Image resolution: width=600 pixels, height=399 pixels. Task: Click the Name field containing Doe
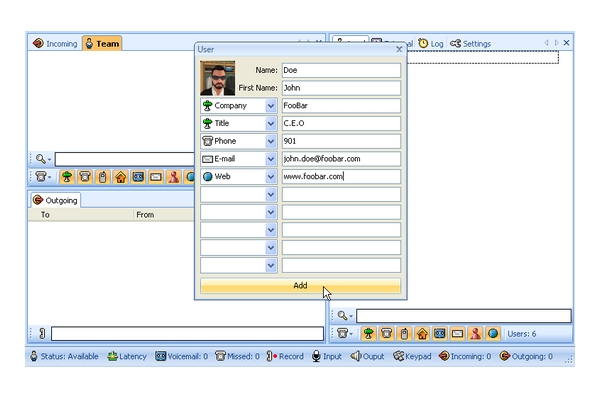341,70
